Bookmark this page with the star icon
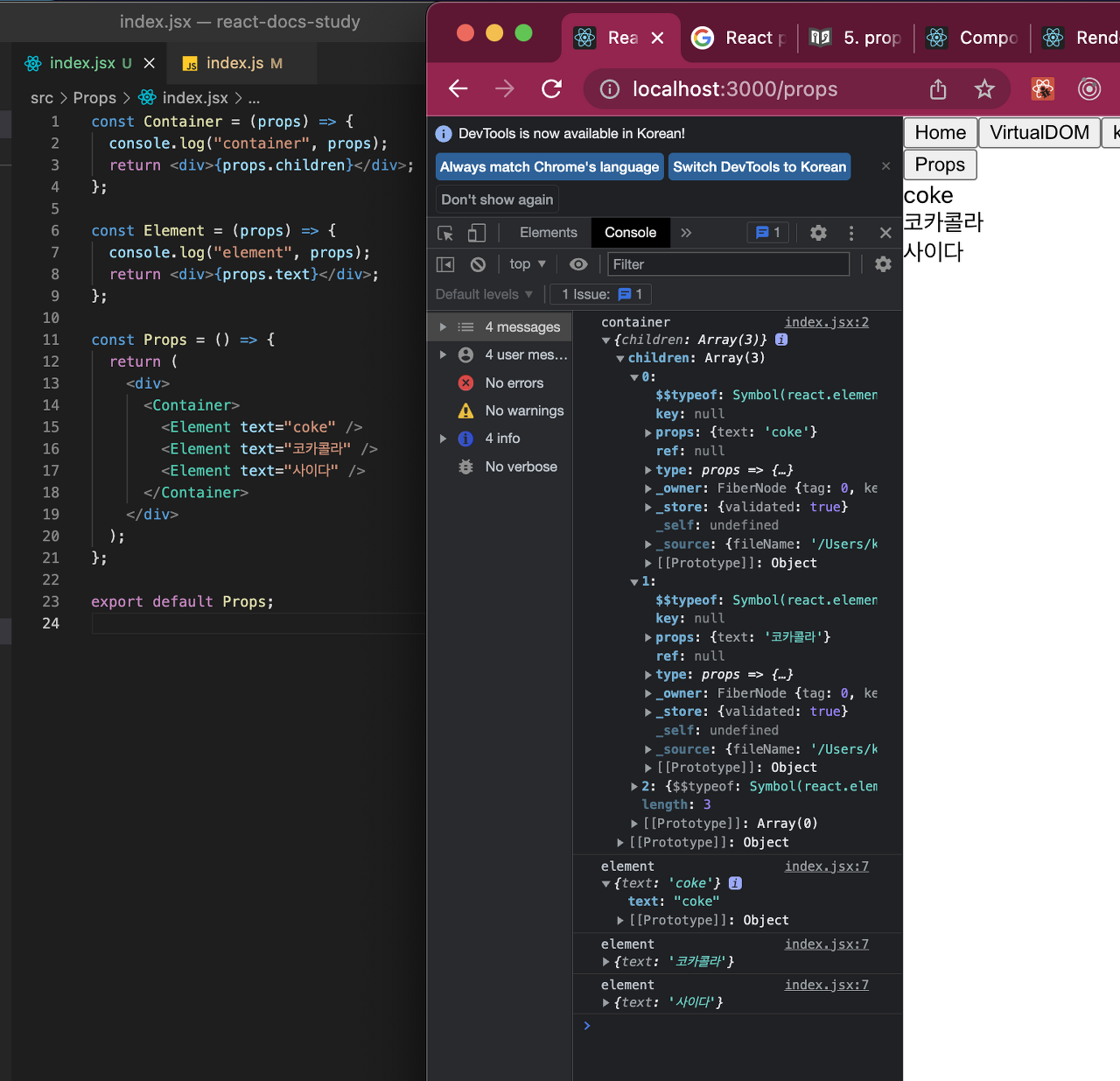 984,88
